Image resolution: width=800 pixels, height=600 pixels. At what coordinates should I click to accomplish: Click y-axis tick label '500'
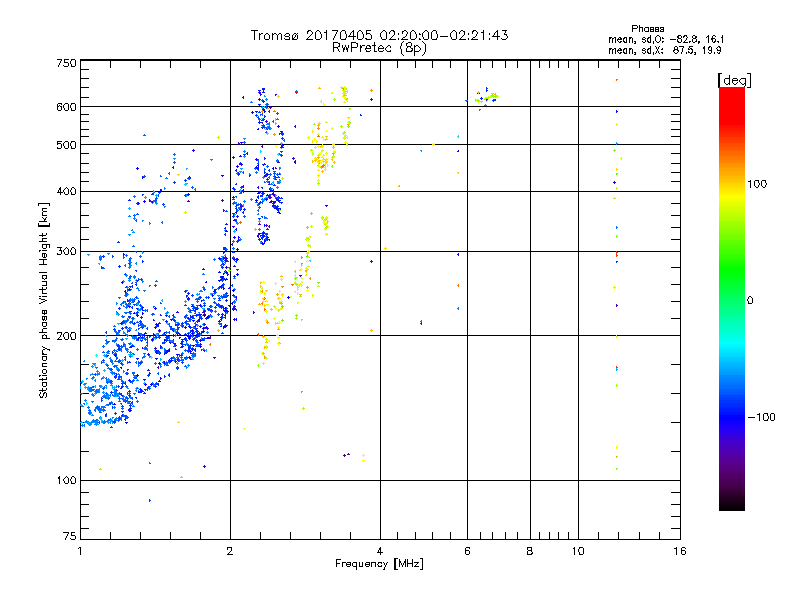click(x=67, y=145)
